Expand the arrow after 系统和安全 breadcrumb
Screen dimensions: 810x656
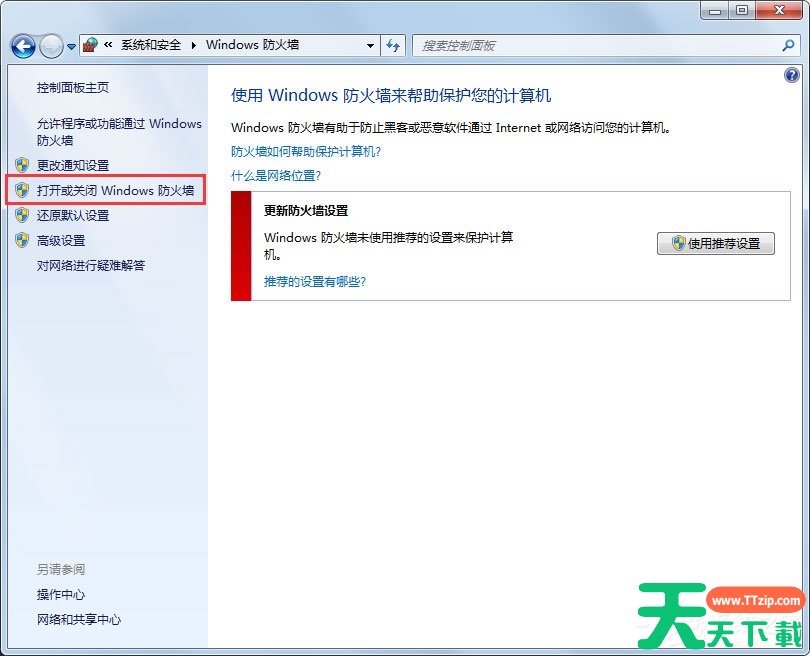coord(196,45)
